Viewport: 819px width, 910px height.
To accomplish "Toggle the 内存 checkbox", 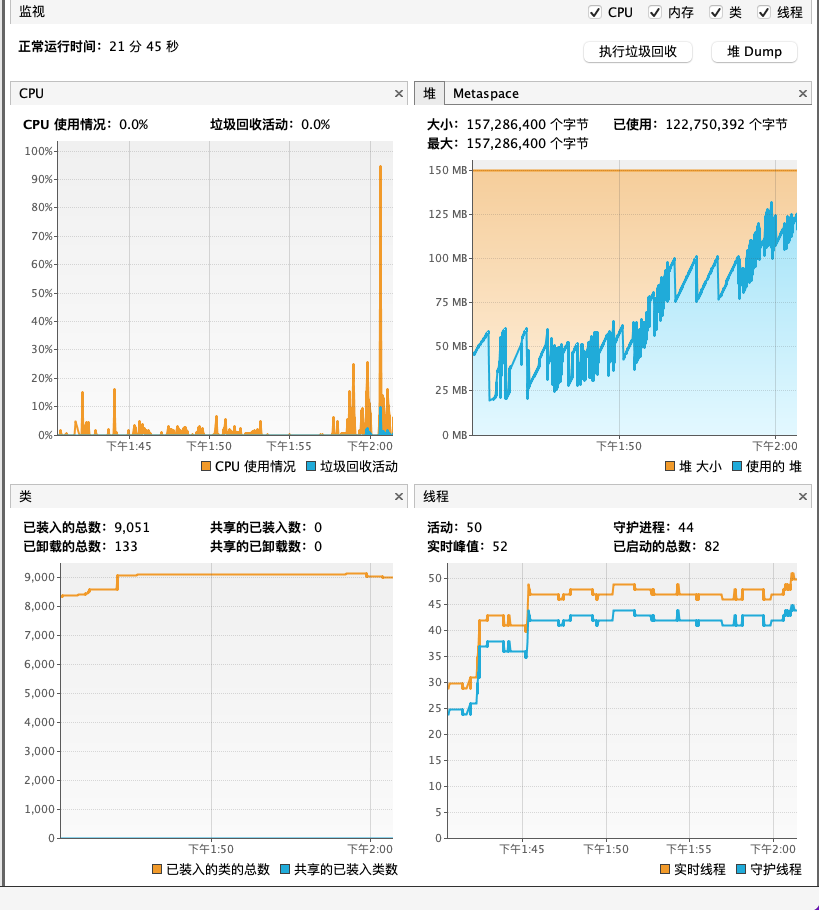I will 655,12.
